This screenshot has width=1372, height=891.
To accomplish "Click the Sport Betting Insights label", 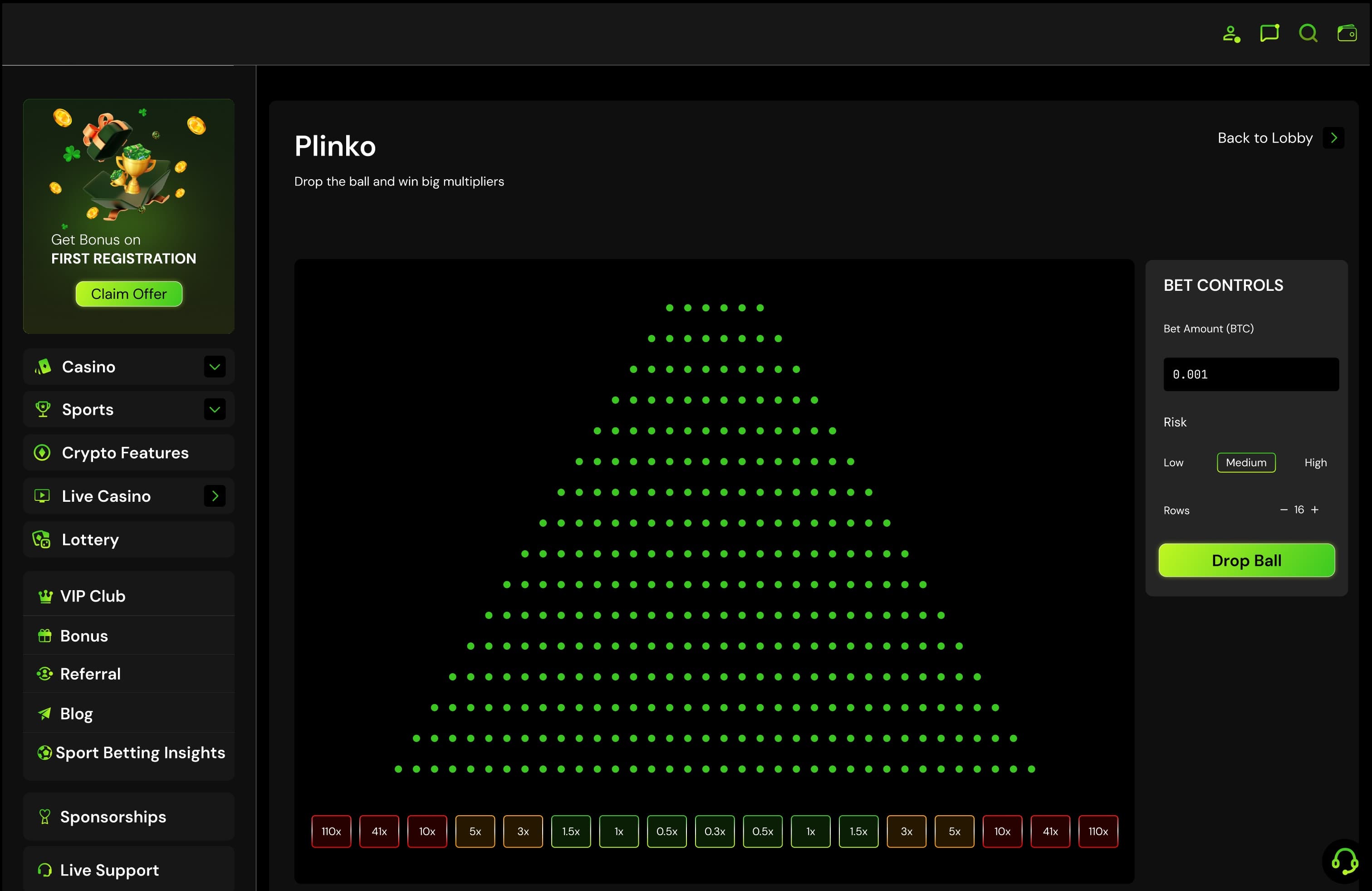I will coord(140,753).
